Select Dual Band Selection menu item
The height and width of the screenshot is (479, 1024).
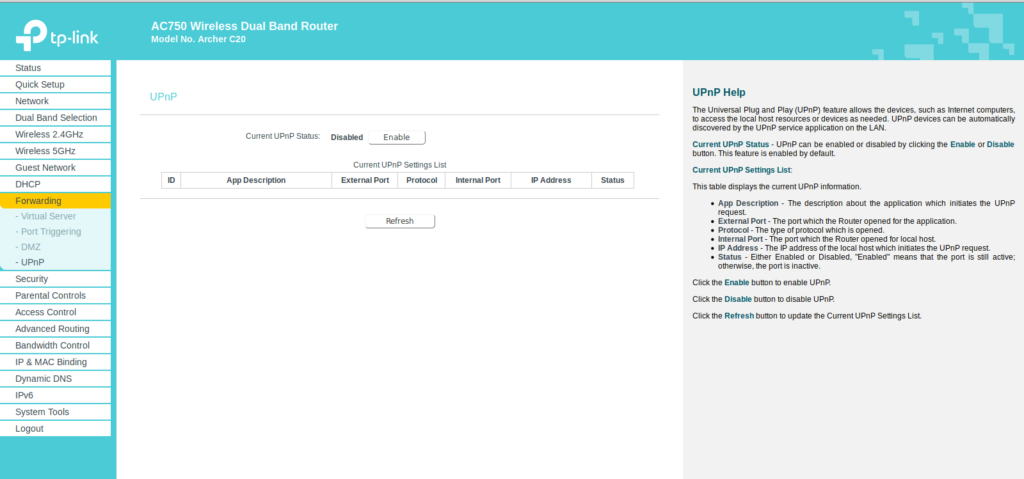56,118
